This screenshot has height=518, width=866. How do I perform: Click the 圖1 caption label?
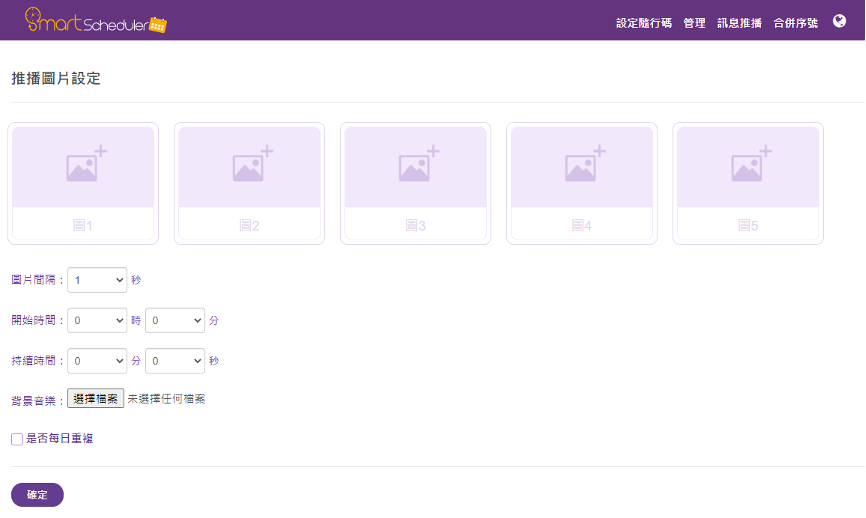[83, 225]
